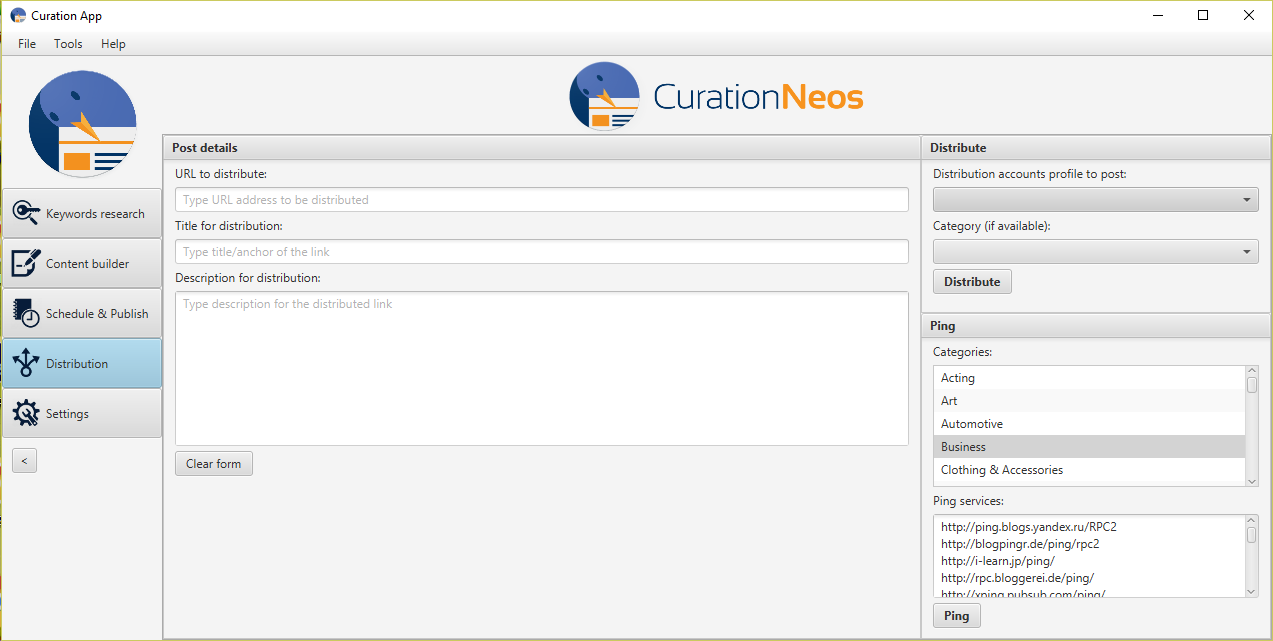Focus the Description for distribution textarea
Screen dimensions: 1273x641
tap(542, 368)
